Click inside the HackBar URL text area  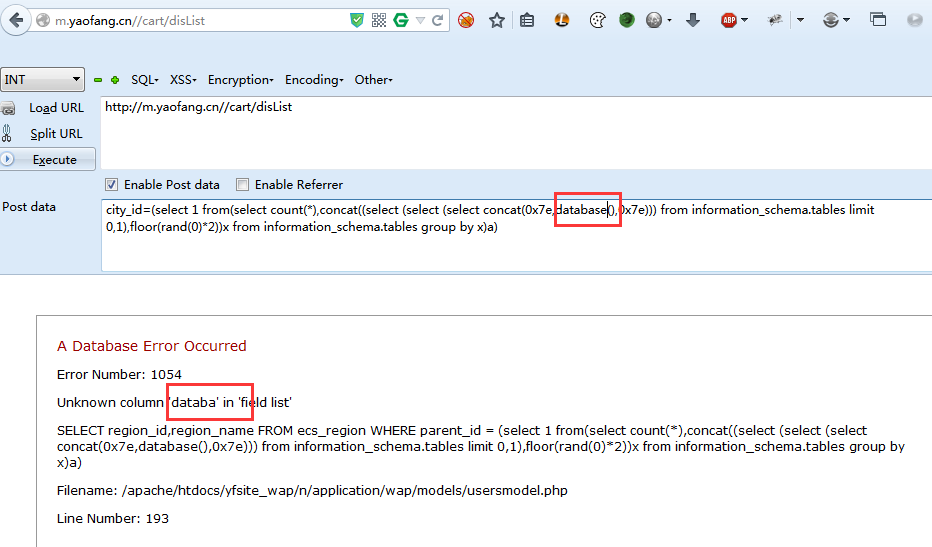click(x=516, y=133)
